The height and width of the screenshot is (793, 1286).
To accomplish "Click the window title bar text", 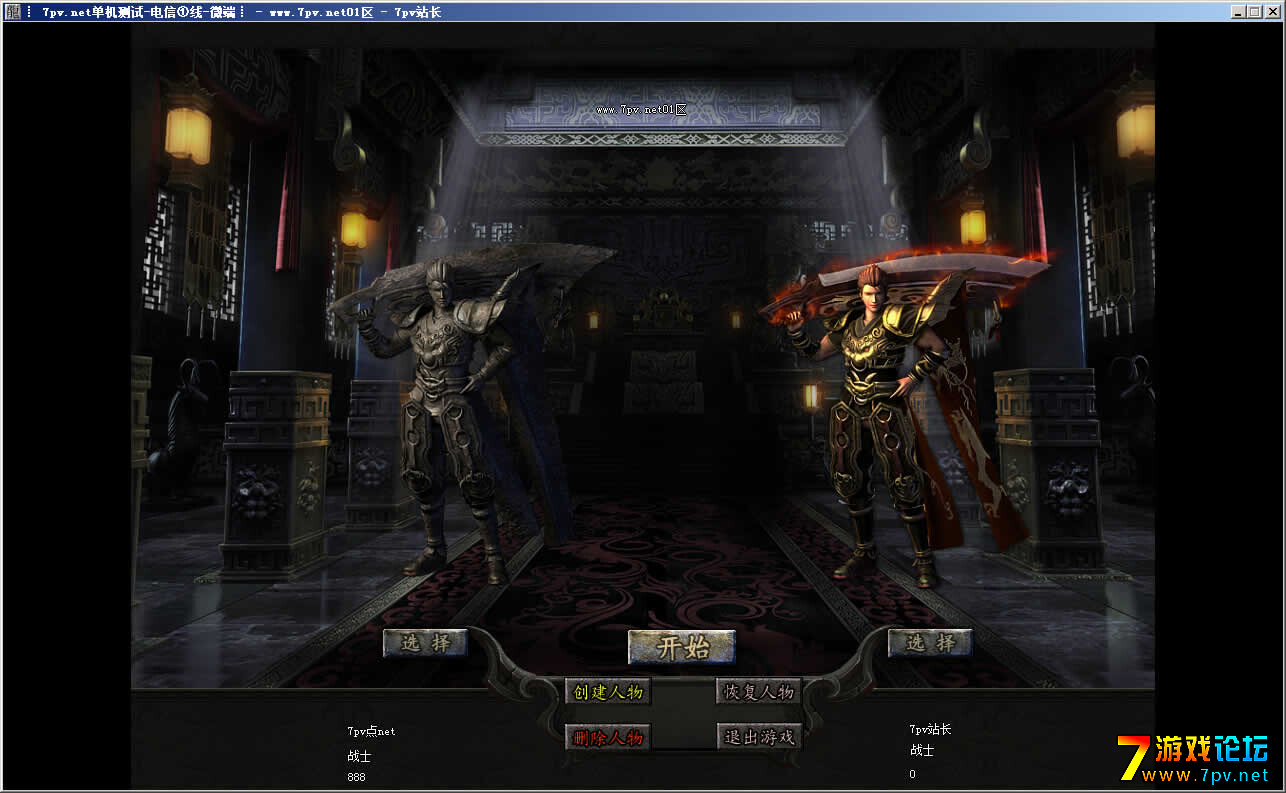I will point(235,12).
